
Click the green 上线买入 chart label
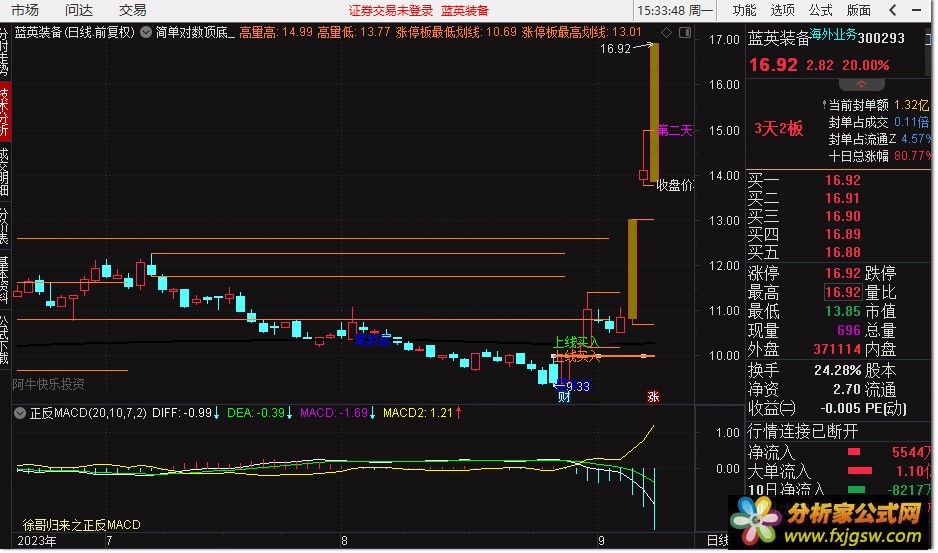(x=575, y=342)
